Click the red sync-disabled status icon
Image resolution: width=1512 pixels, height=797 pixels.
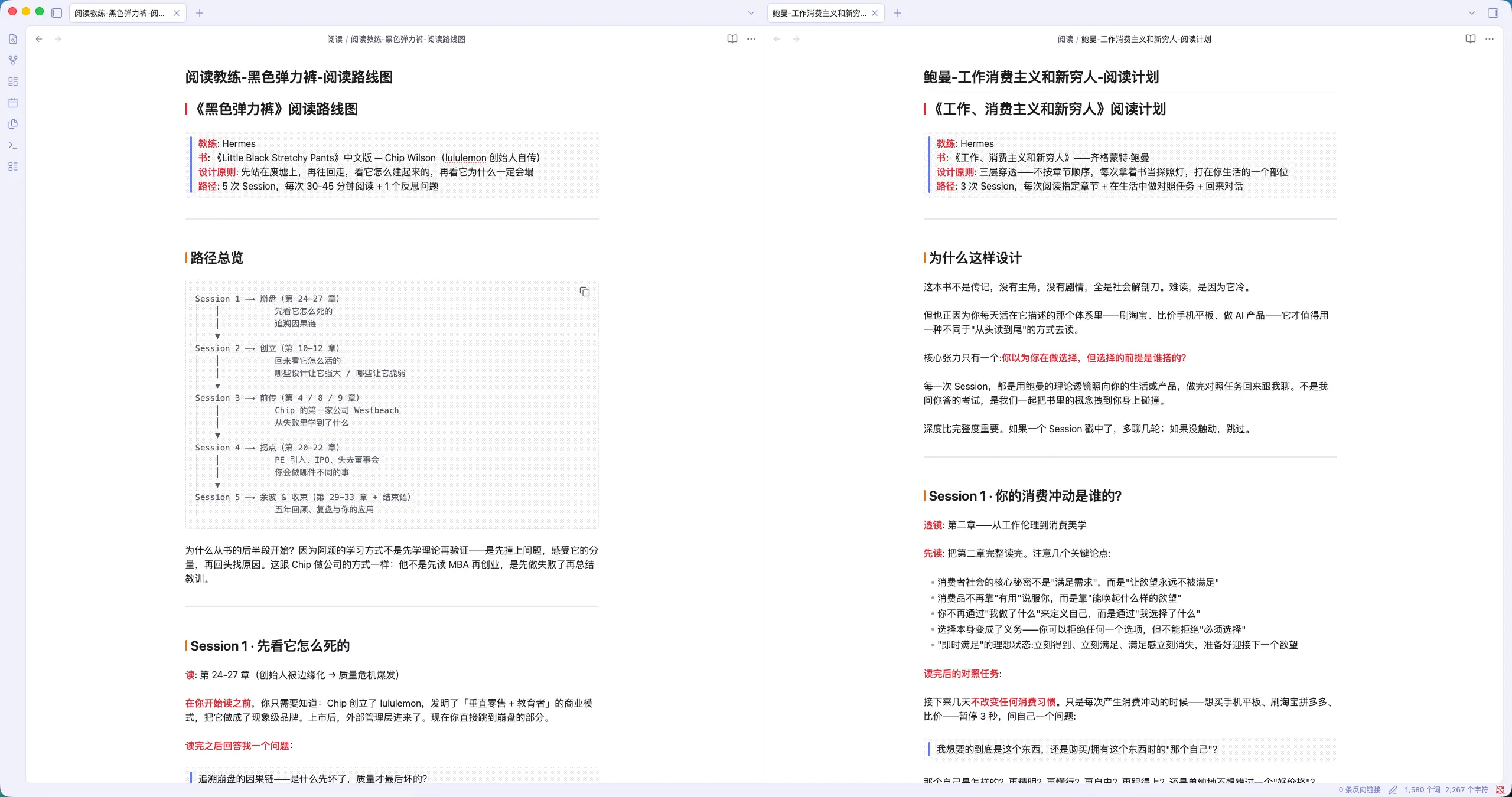(x=1500, y=790)
